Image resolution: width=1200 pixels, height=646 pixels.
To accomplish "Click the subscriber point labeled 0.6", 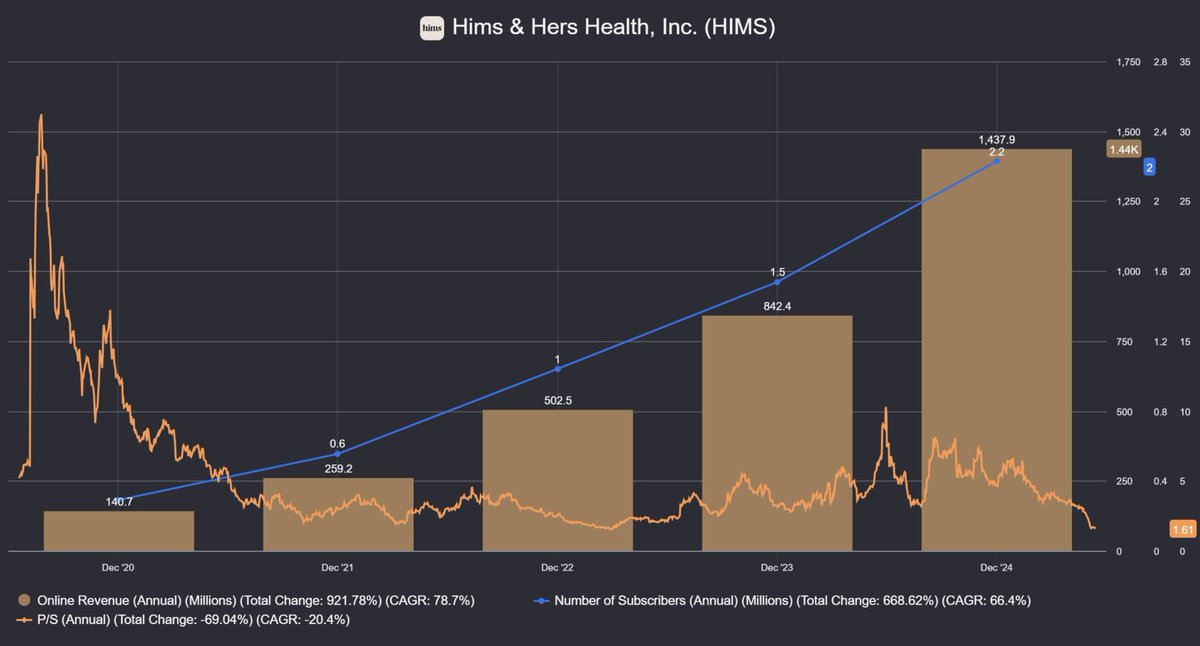I will pos(337,454).
